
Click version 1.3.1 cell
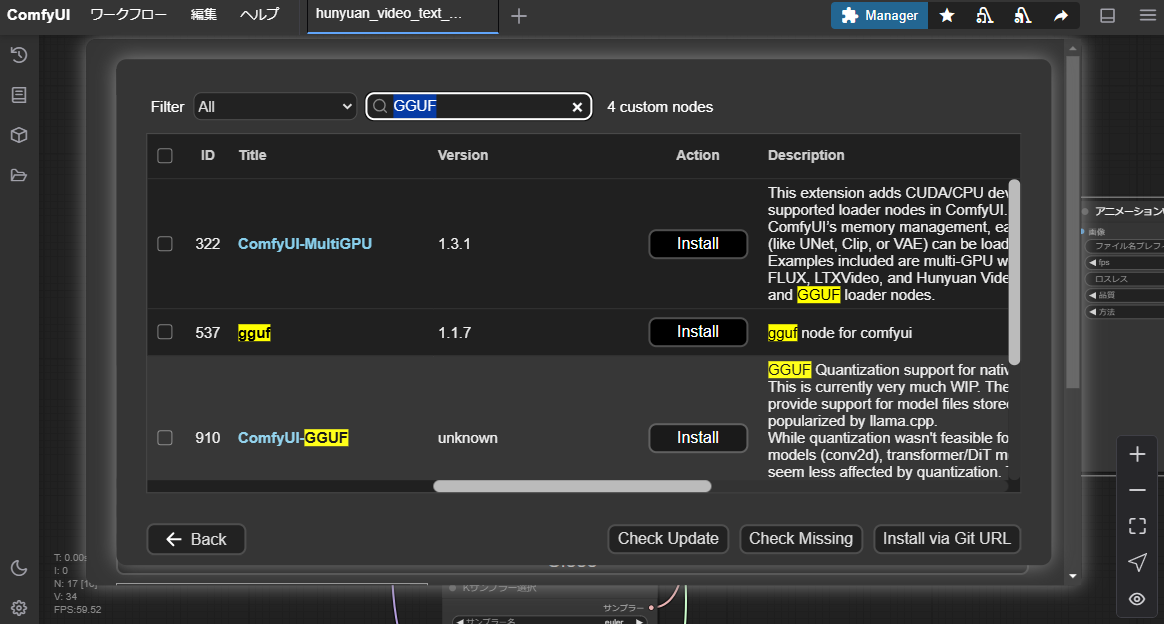454,243
